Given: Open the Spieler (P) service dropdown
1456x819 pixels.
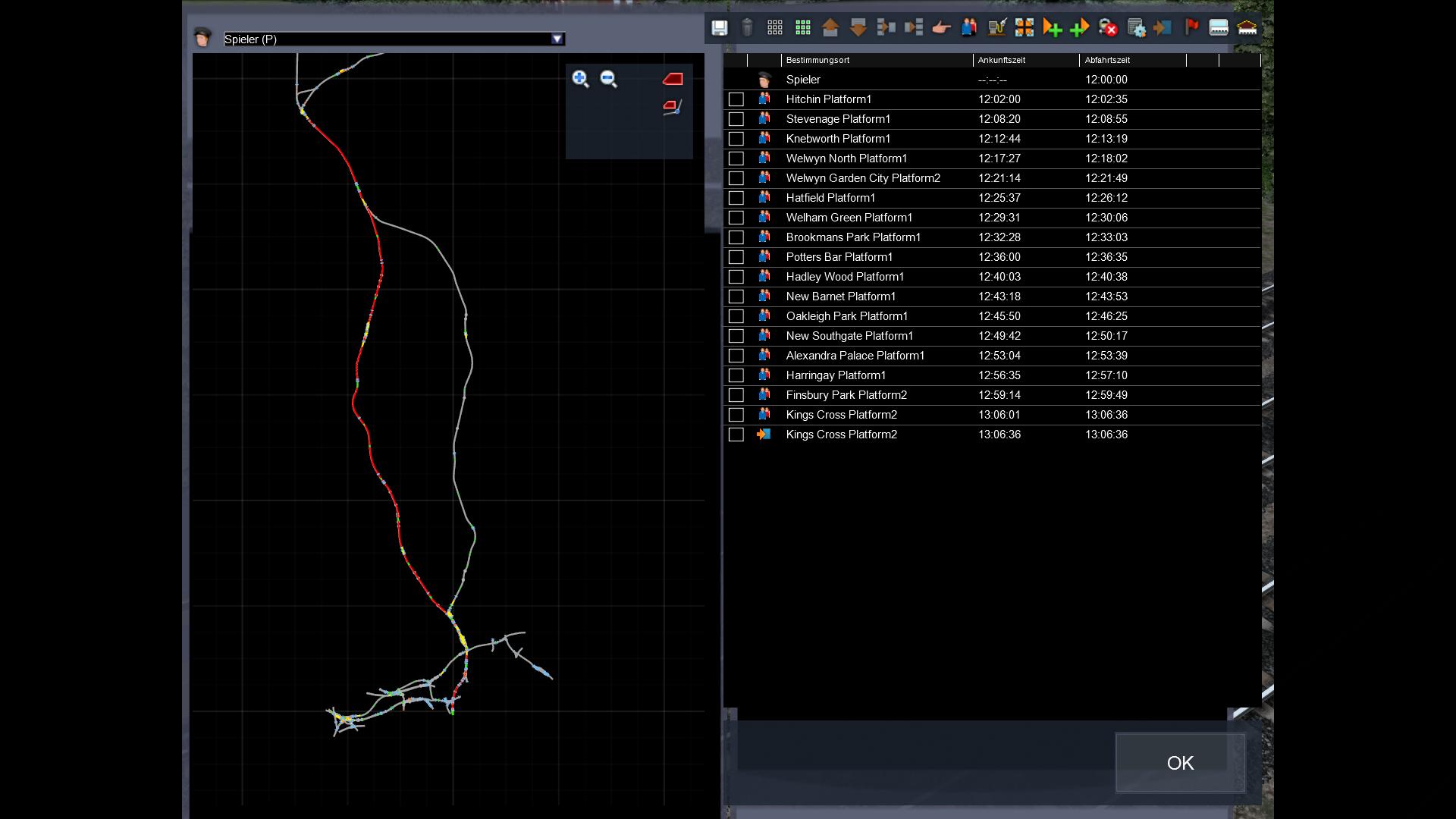Looking at the screenshot, I should click(557, 39).
